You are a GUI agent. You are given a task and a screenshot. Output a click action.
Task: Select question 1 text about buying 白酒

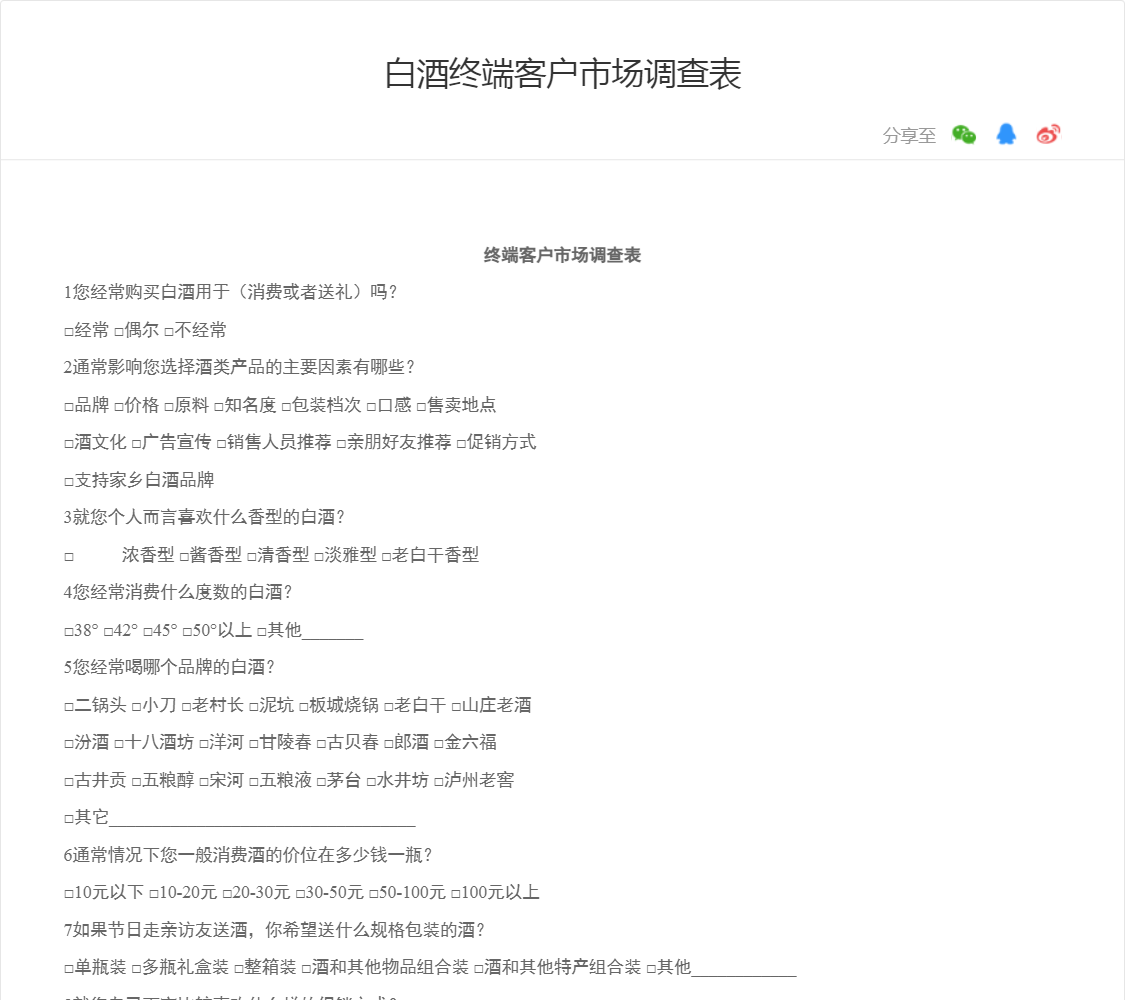tap(230, 292)
